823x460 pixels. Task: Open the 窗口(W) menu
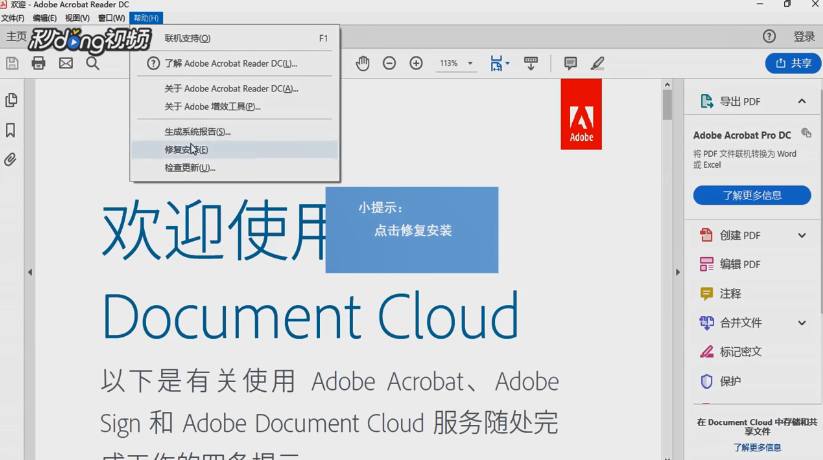point(111,18)
